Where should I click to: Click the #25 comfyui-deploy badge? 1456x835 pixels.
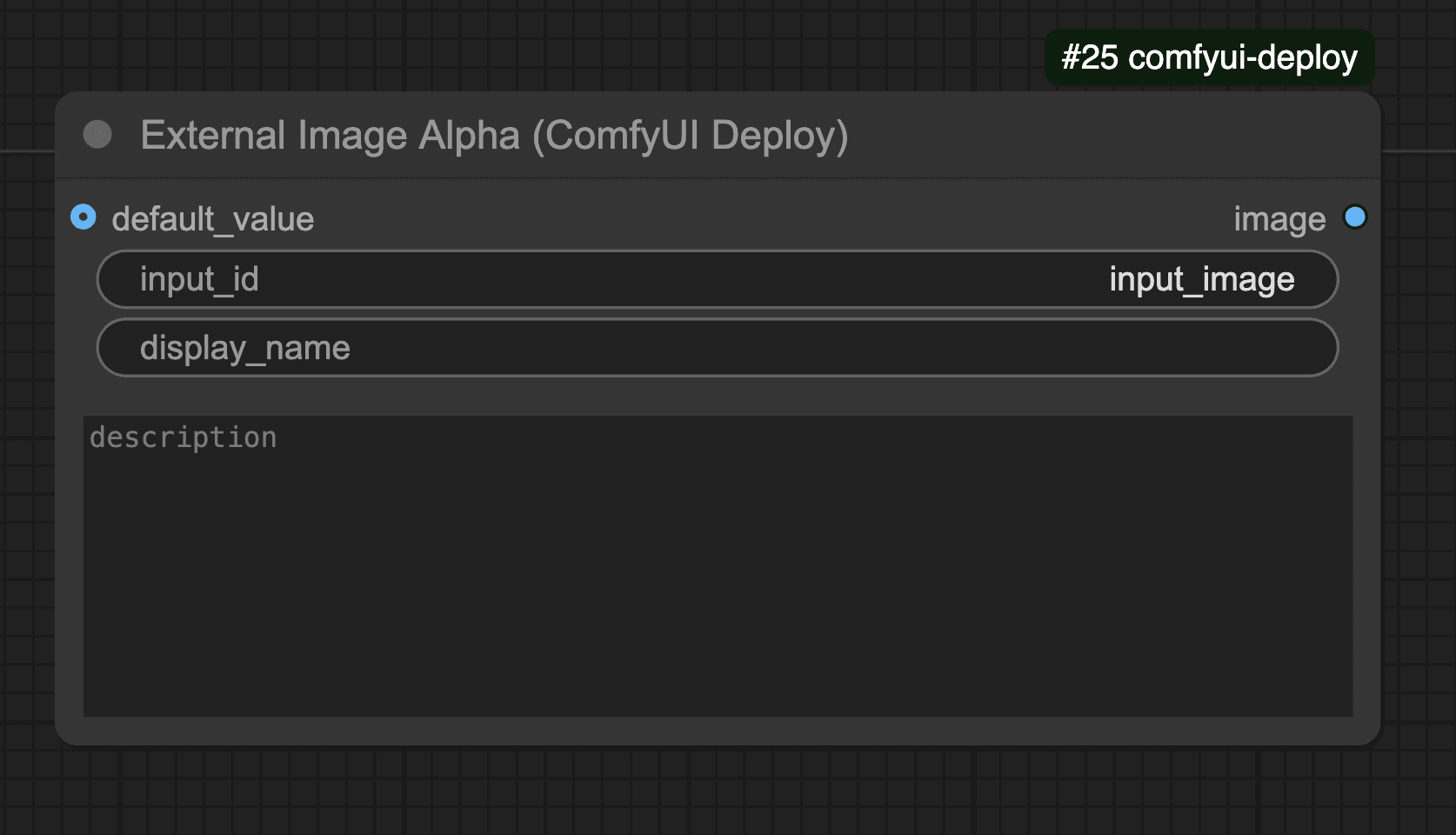point(1210,57)
